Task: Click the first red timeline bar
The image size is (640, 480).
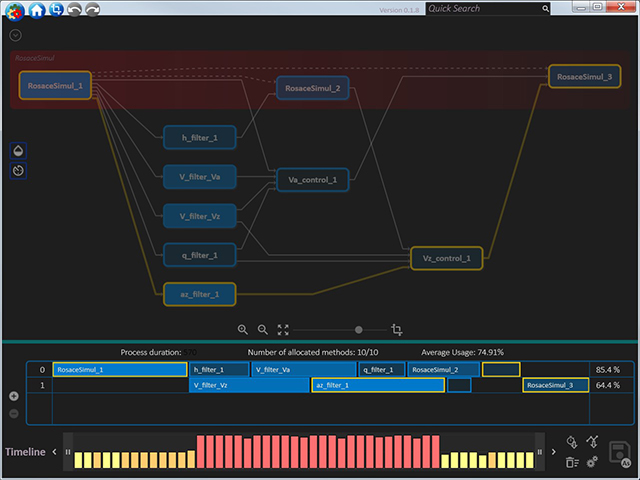Action: point(200,451)
